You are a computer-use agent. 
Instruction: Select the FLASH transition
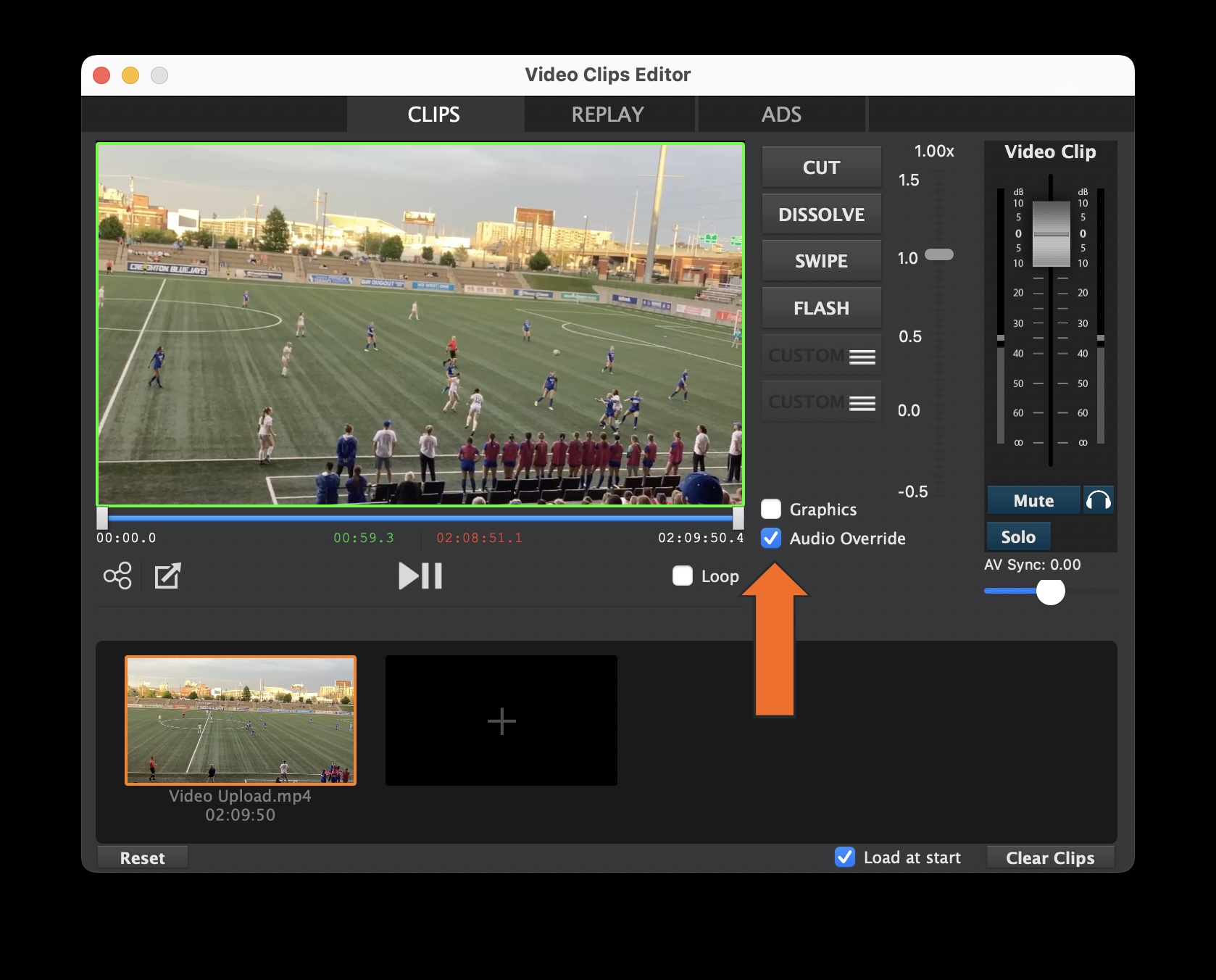822,308
